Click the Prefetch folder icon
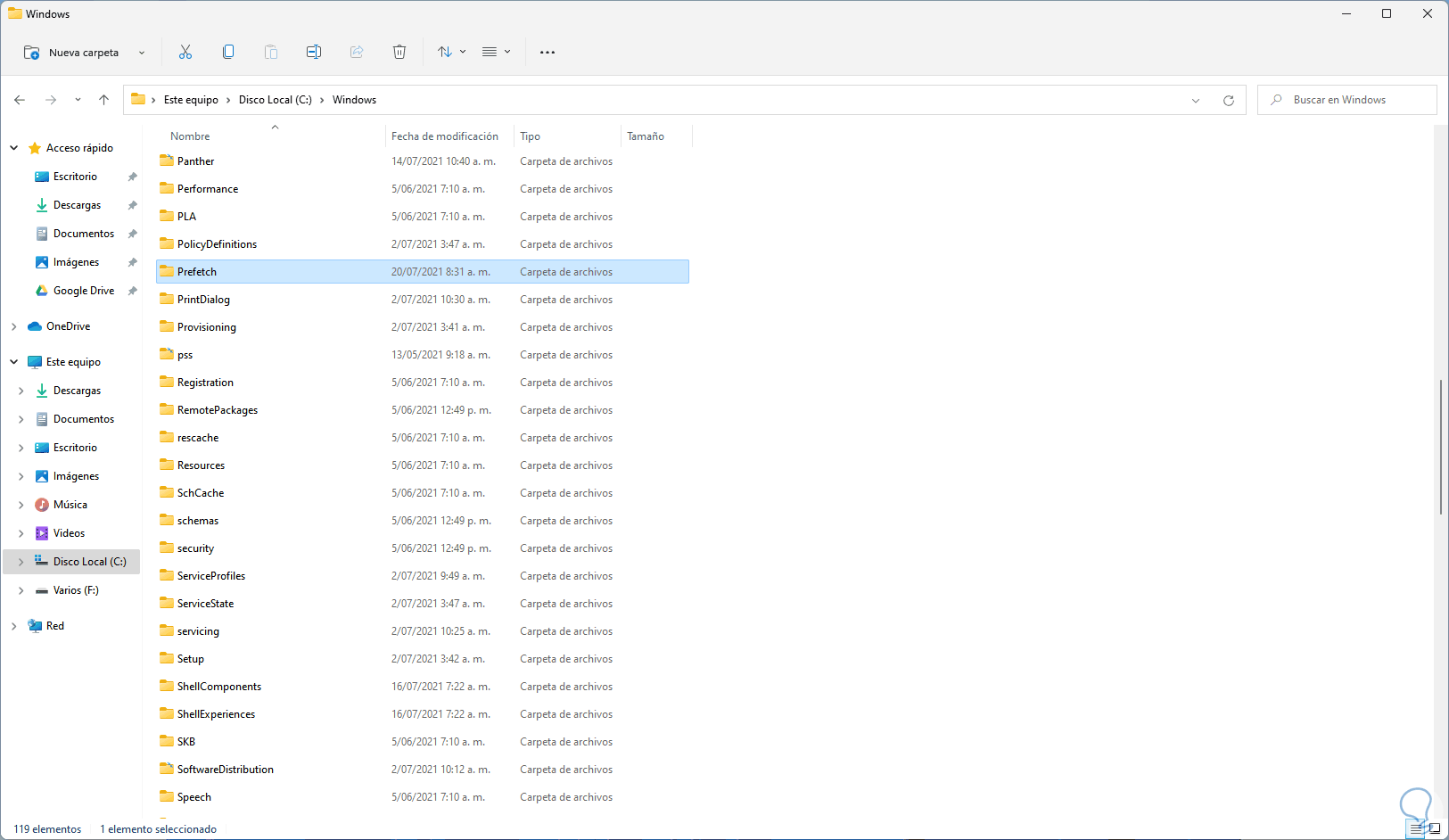 [x=167, y=271]
